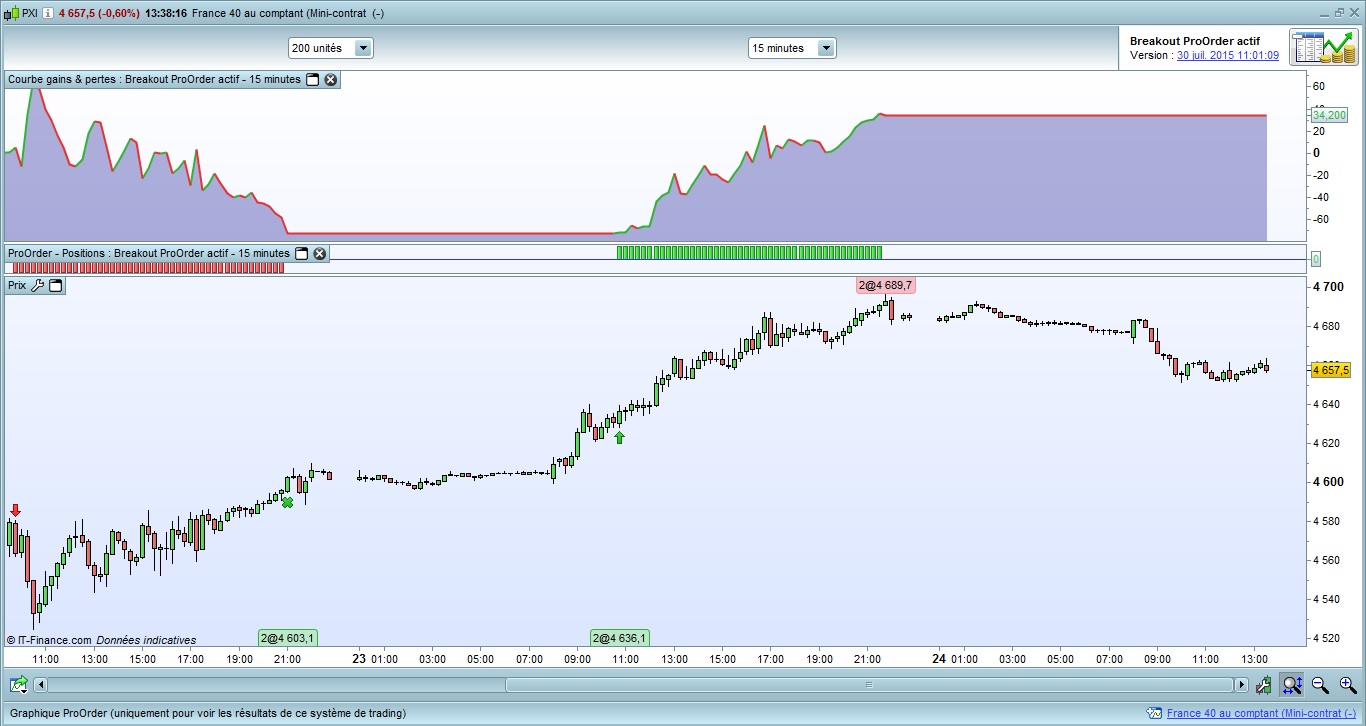Screen dimensions: 1366x726
Task: Click the IT-Finance.com Données indicatives text
Action: click(x=101, y=640)
